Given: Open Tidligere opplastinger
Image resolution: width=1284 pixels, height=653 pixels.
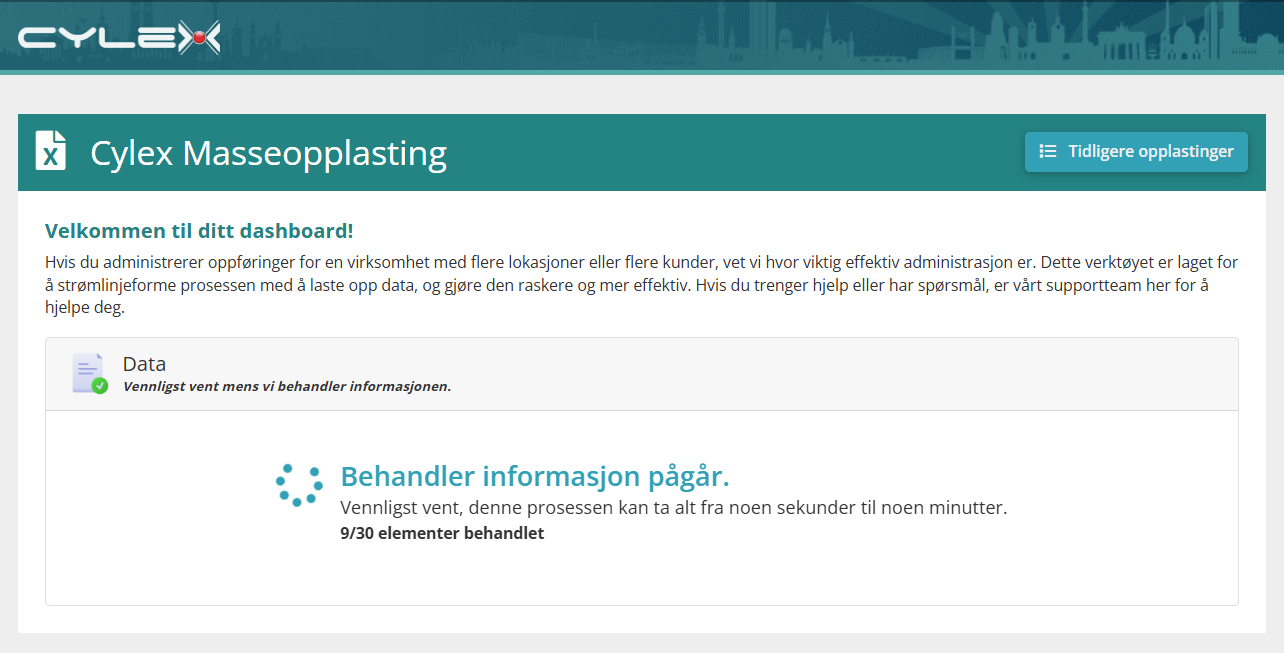Looking at the screenshot, I should pos(1136,152).
